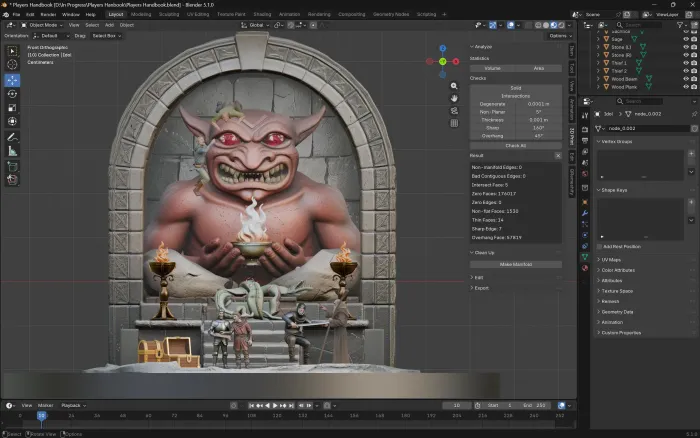The image size is (700, 438).
Task: Open the Material properties tab
Action: coord(585,268)
